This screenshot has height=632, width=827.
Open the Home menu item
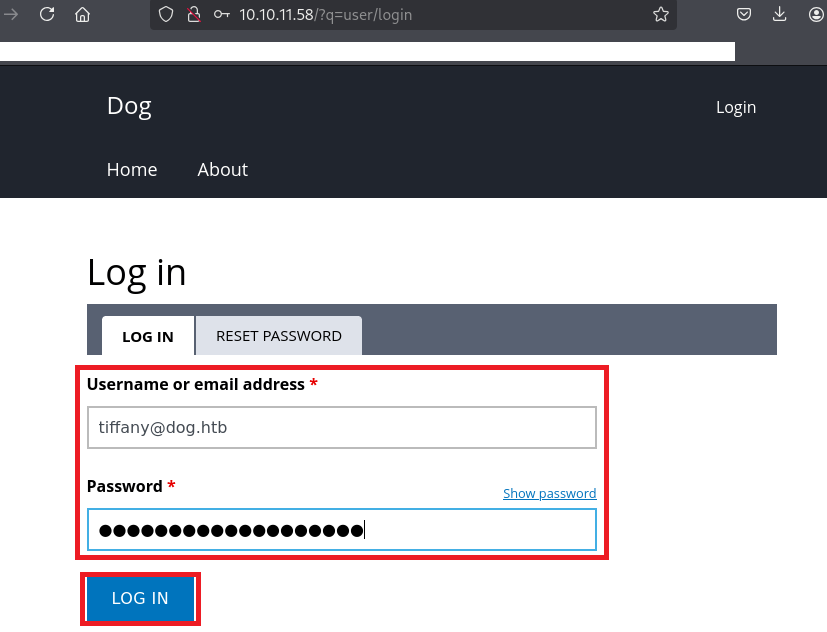point(132,169)
